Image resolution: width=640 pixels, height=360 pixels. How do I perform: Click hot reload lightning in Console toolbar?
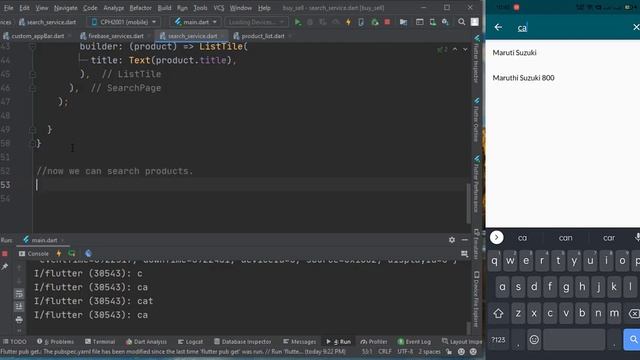[59, 253]
